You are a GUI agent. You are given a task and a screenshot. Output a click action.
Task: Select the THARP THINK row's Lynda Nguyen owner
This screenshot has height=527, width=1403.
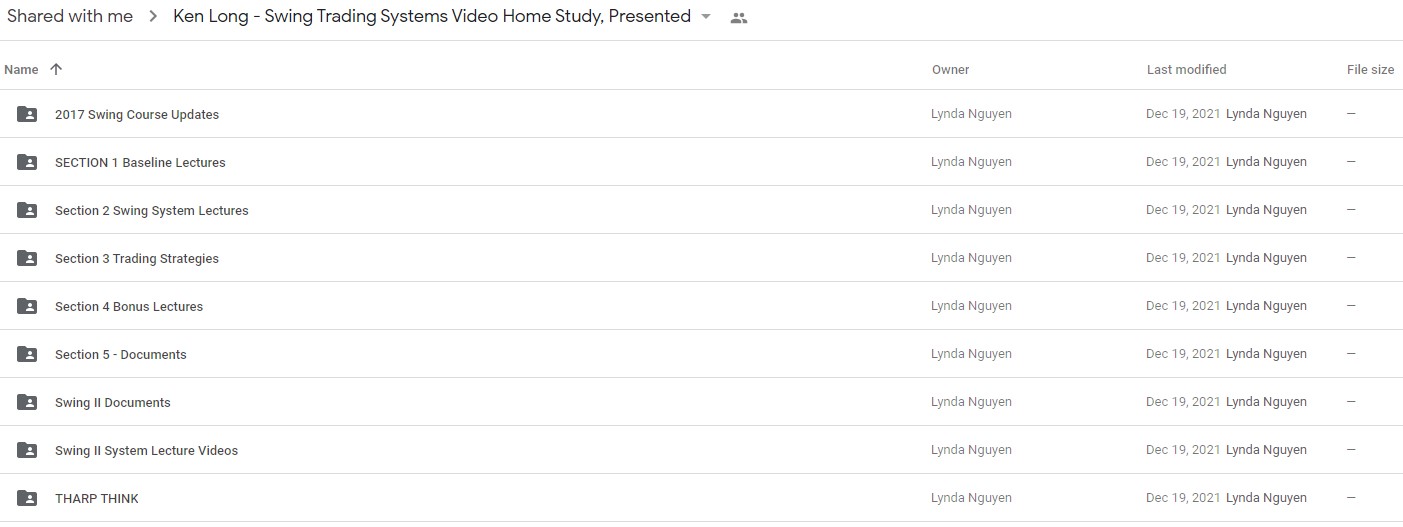click(971, 498)
